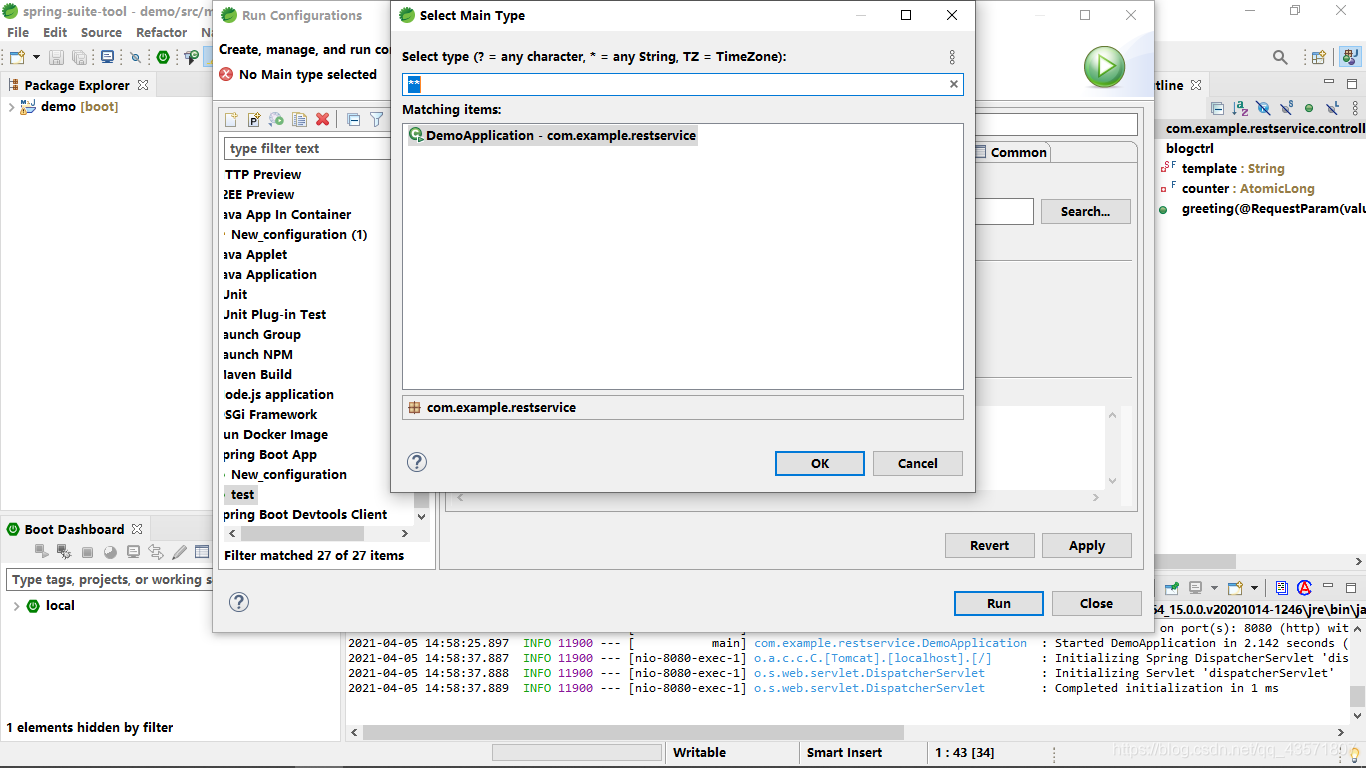Collapse all configurations in Run Configurations
The image size is (1366, 768).
tap(353, 120)
